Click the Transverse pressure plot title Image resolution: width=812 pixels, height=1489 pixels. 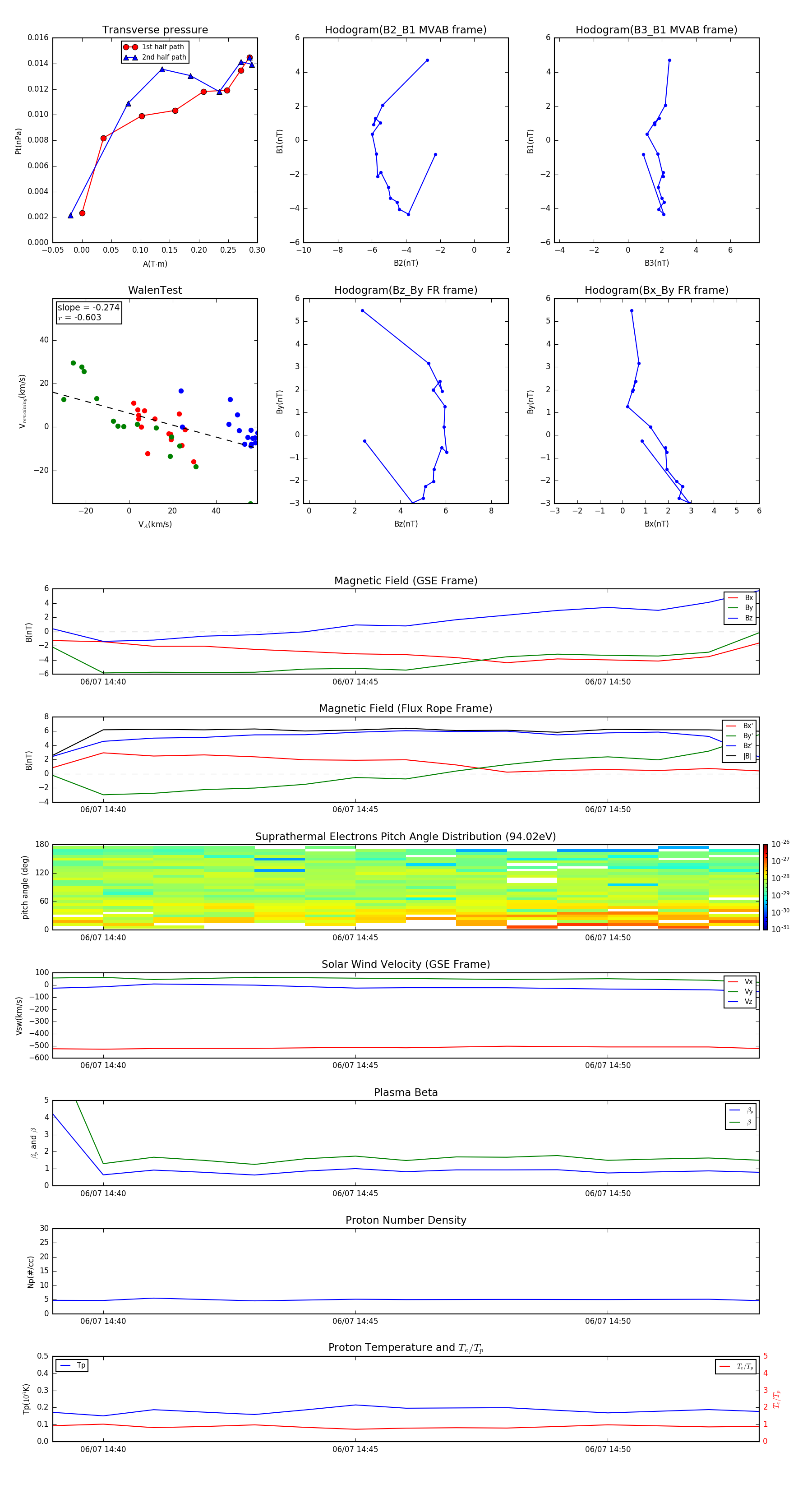[x=155, y=30]
